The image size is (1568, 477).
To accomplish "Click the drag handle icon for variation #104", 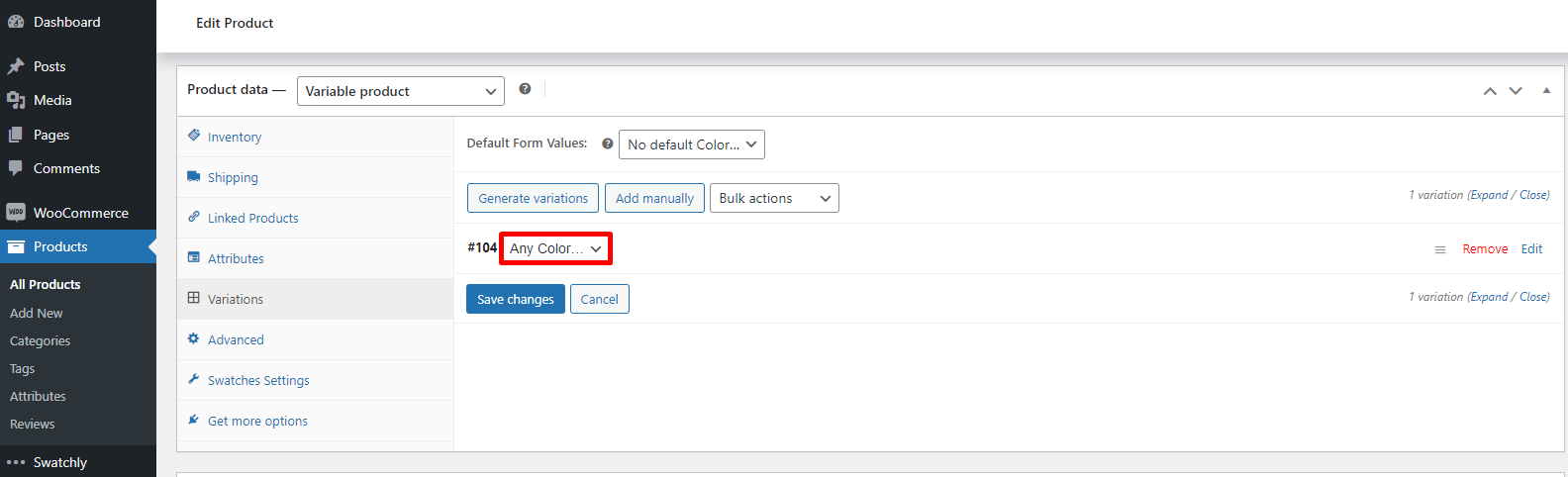I will [x=1440, y=249].
